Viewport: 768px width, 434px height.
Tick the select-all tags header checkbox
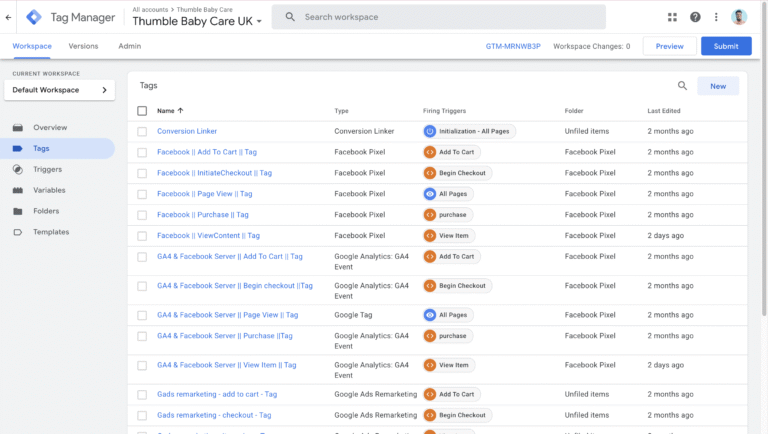pyautogui.click(x=142, y=111)
